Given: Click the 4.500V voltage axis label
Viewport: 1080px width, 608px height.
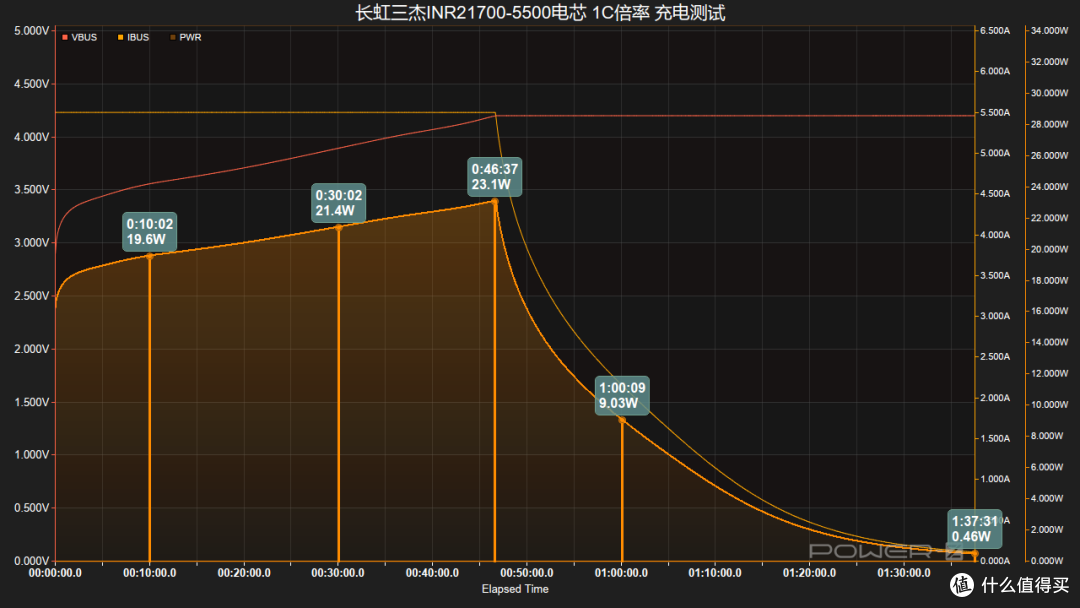Looking at the screenshot, I should pyautogui.click(x=32, y=84).
